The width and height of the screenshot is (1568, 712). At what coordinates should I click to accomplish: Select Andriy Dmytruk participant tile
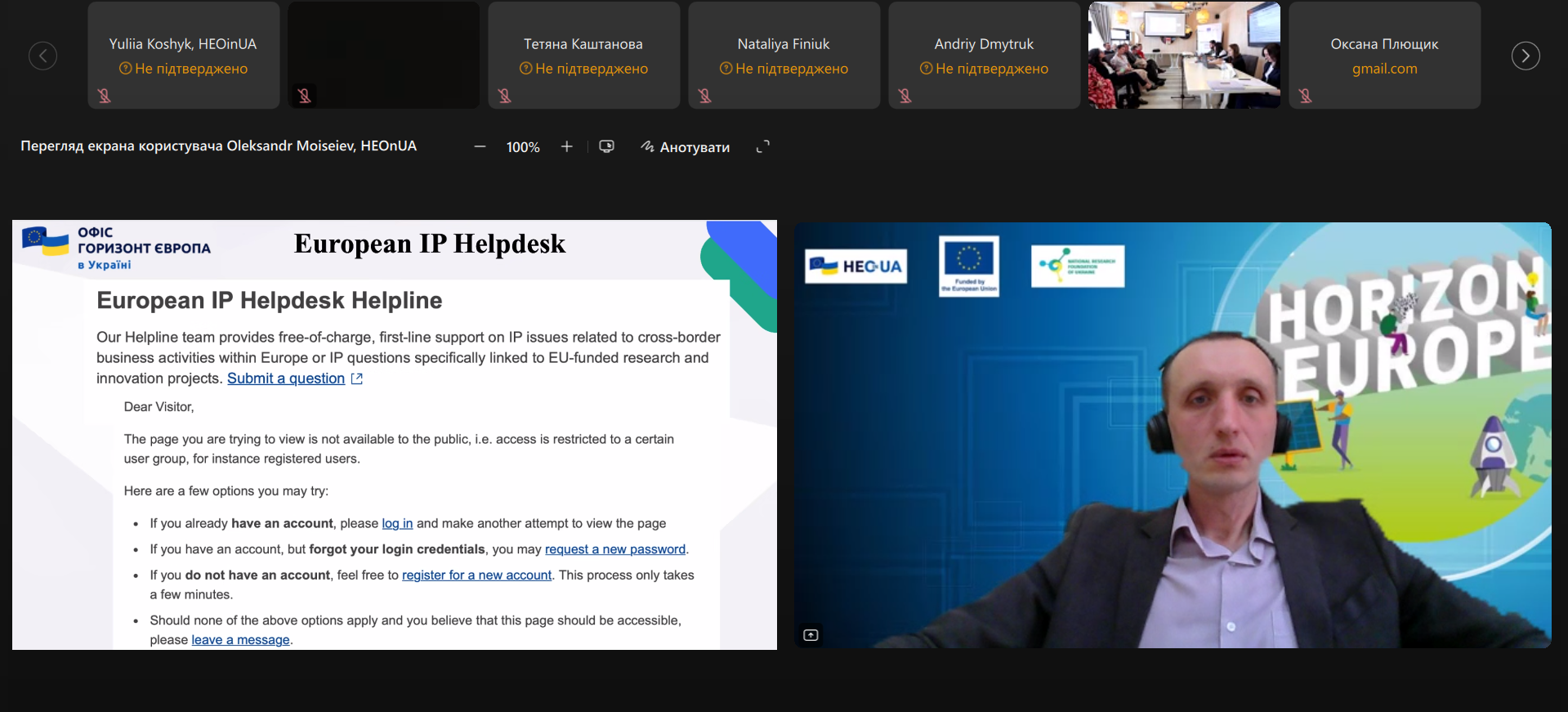pos(985,55)
